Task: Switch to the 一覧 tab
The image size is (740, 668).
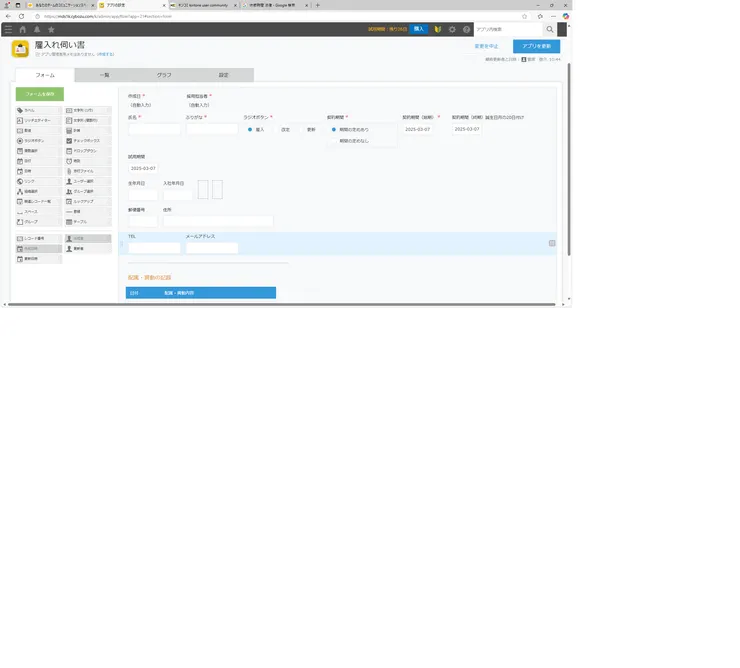Action: [105, 75]
